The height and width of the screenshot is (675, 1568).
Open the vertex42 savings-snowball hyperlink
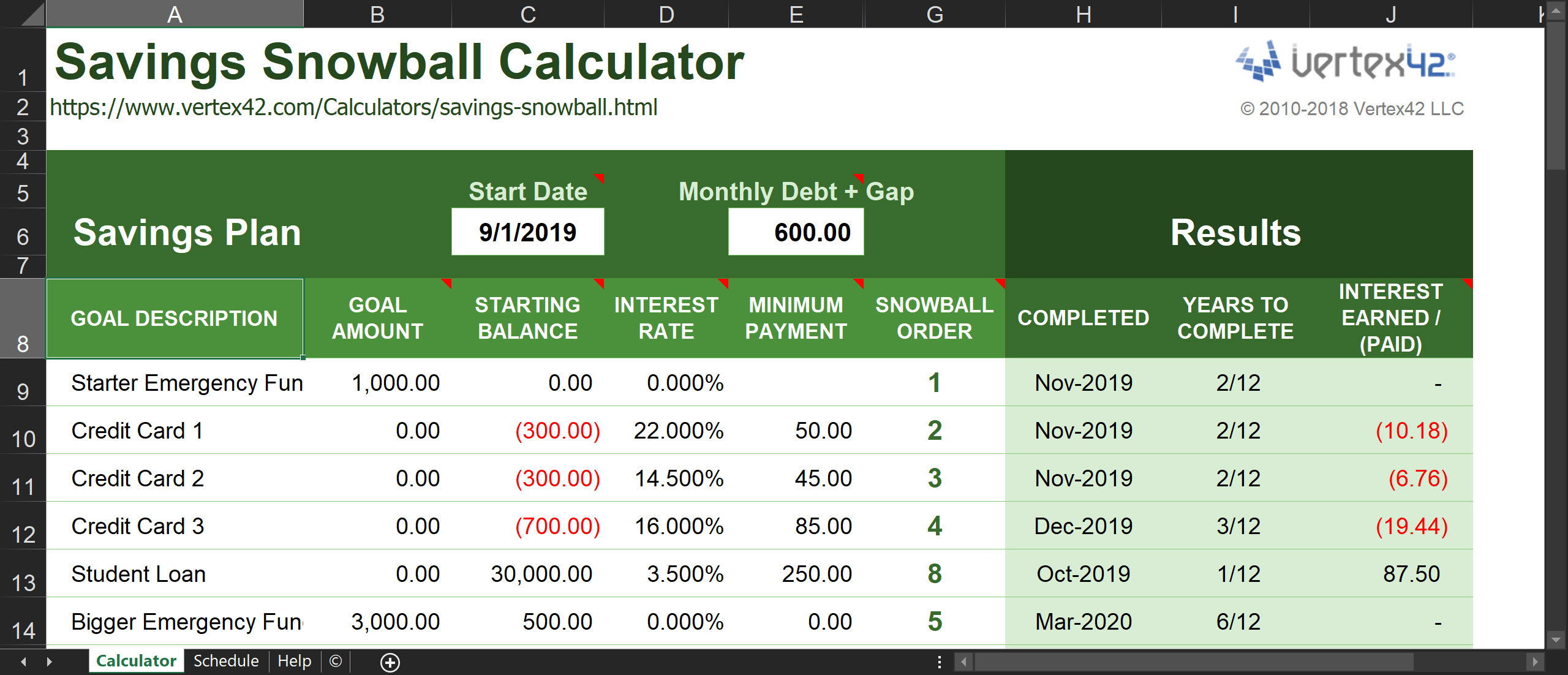353,108
